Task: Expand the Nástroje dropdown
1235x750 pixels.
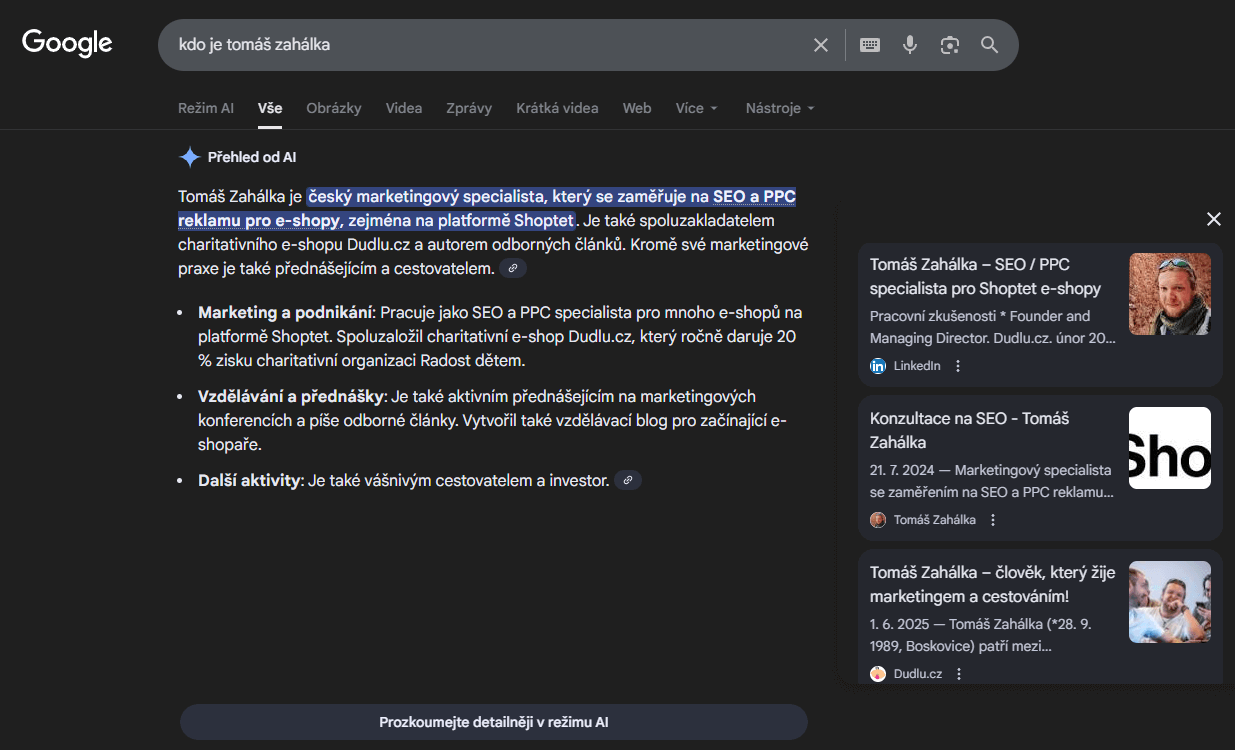Action: coord(780,108)
